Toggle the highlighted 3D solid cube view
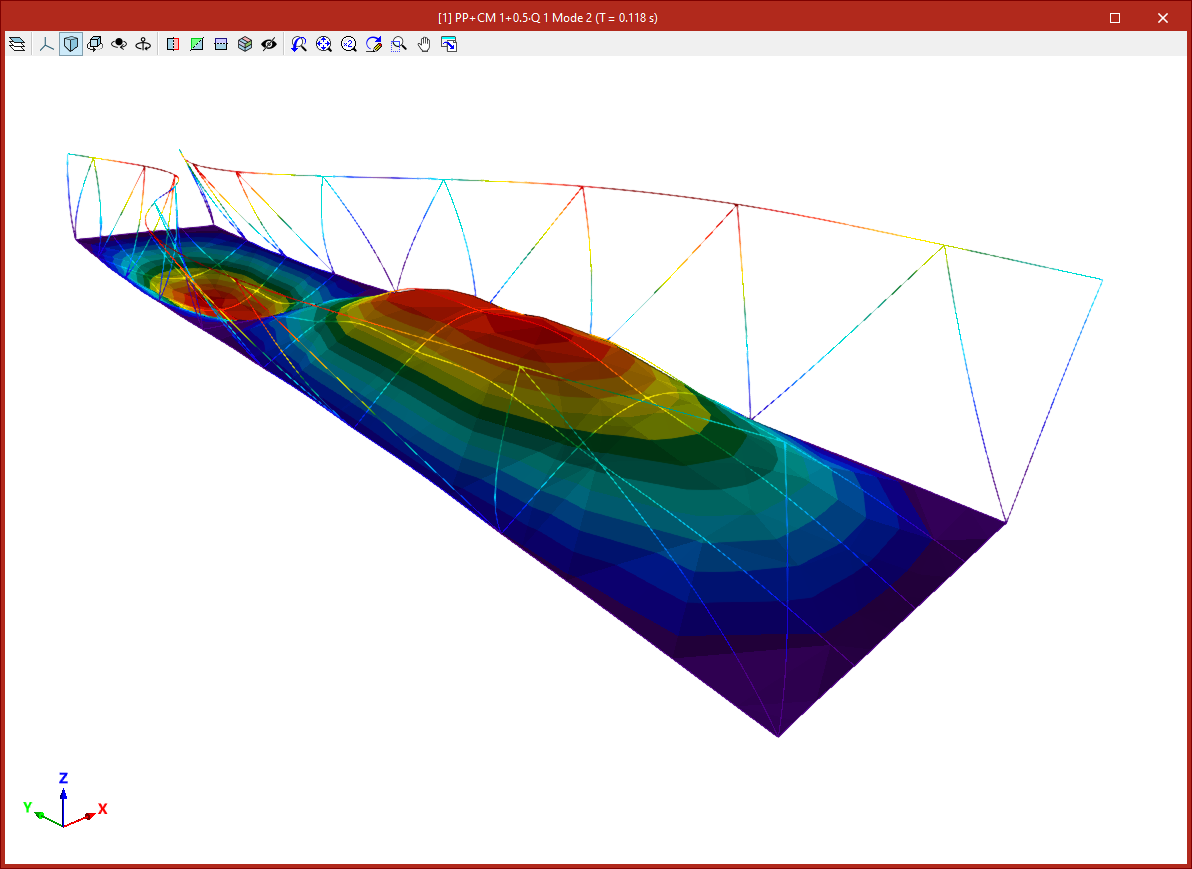Image resolution: width=1192 pixels, height=869 pixels. pyautogui.click(x=71, y=44)
